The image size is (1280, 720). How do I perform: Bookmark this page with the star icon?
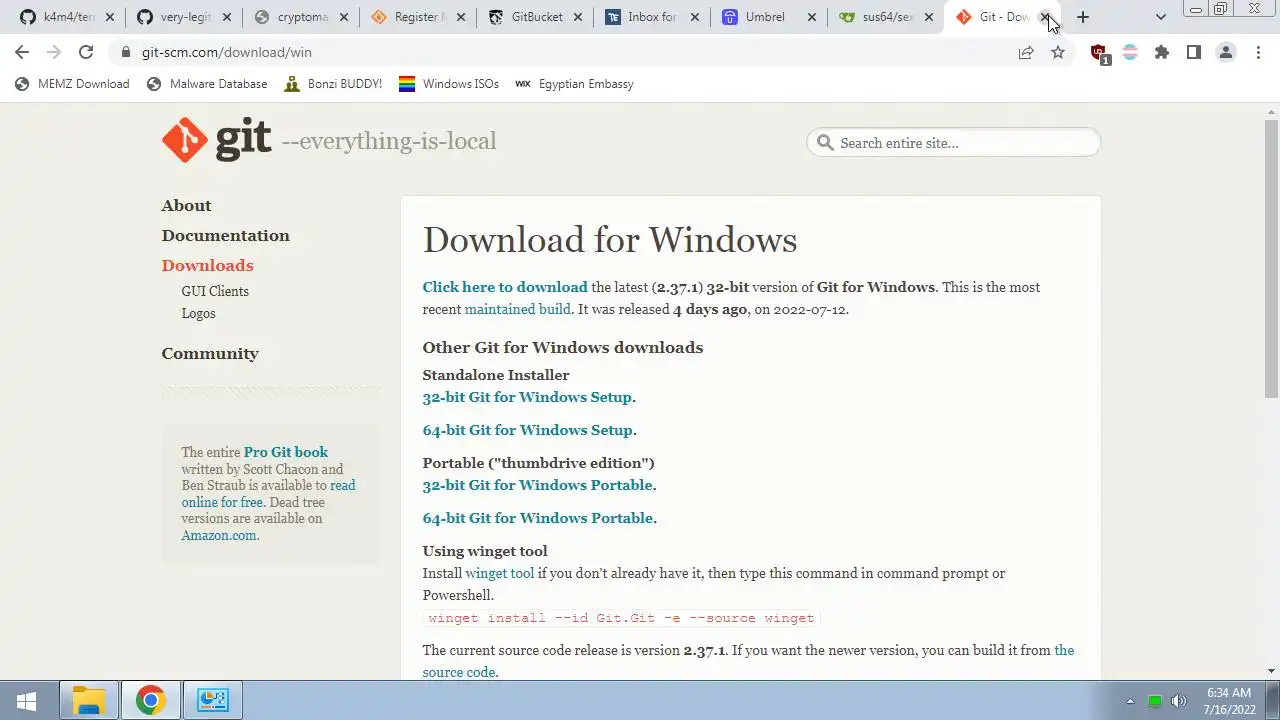point(1058,52)
